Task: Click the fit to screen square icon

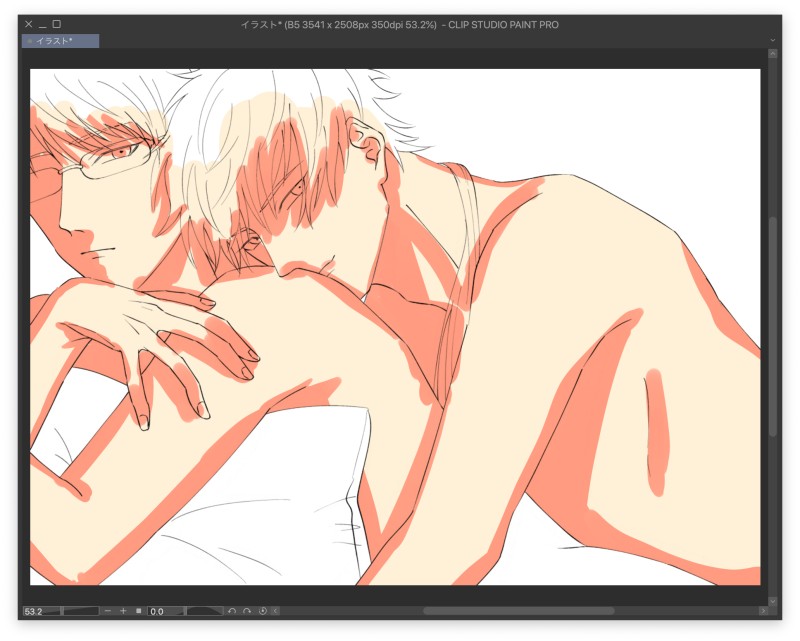Action: coord(138,611)
